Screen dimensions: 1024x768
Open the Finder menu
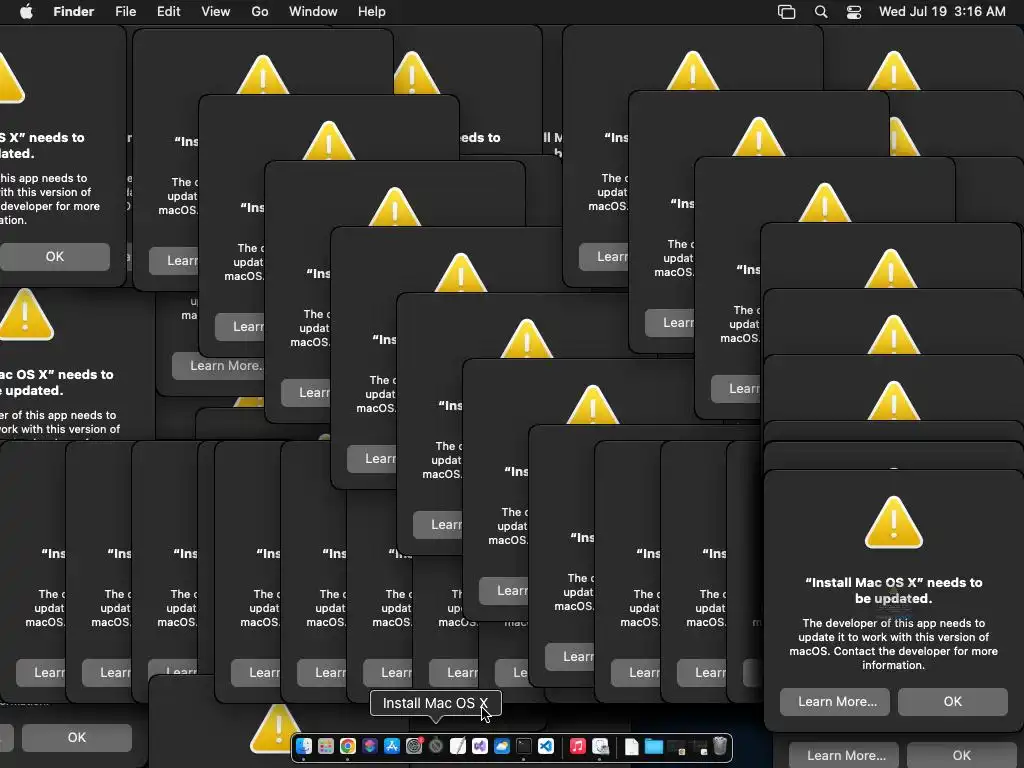(x=74, y=12)
